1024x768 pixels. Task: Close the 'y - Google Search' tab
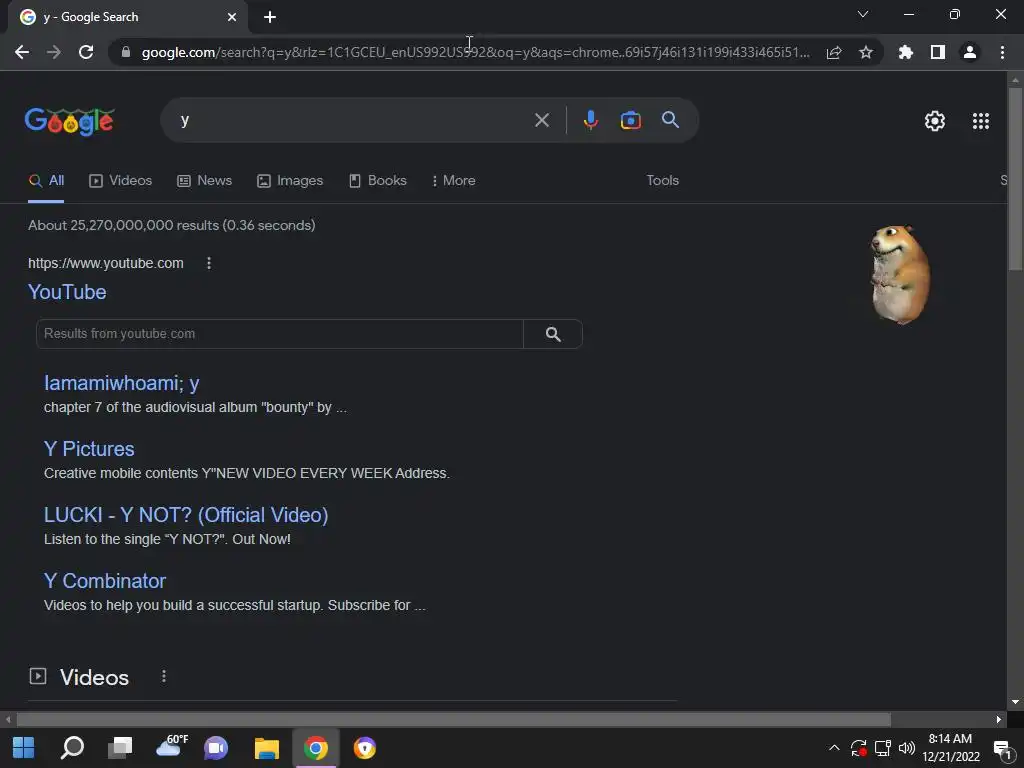point(232,17)
